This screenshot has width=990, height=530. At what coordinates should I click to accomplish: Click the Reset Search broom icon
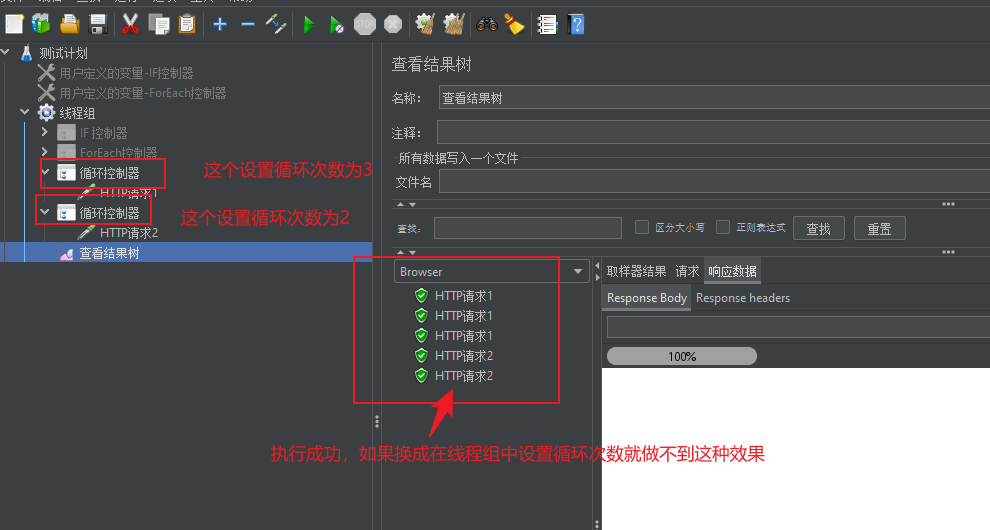(514, 25)
